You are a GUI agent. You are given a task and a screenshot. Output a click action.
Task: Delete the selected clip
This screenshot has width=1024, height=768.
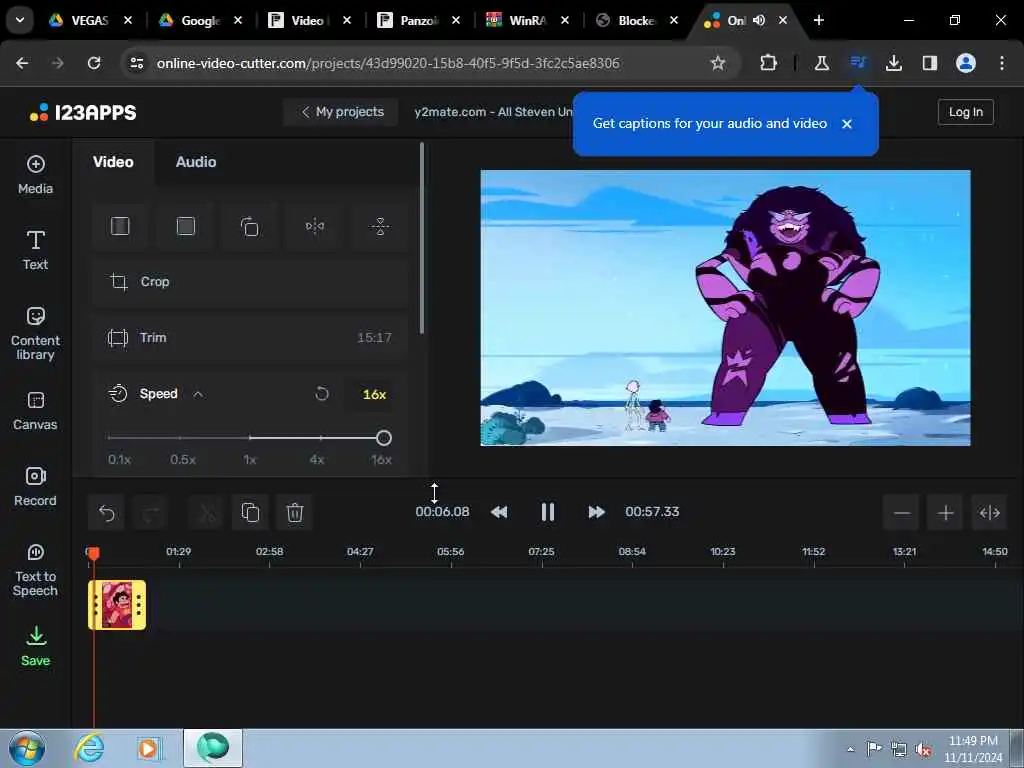click(295, 513)
